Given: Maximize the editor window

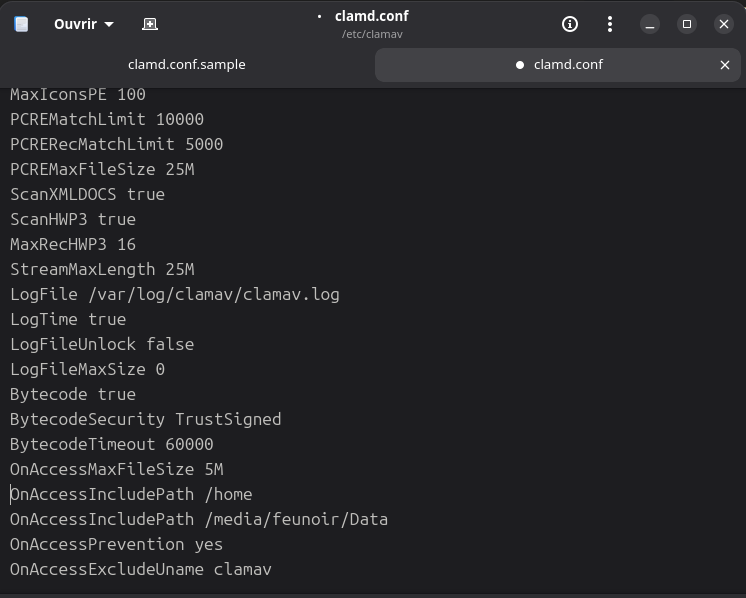Looking at the screenshot, I should coord(687,24).
